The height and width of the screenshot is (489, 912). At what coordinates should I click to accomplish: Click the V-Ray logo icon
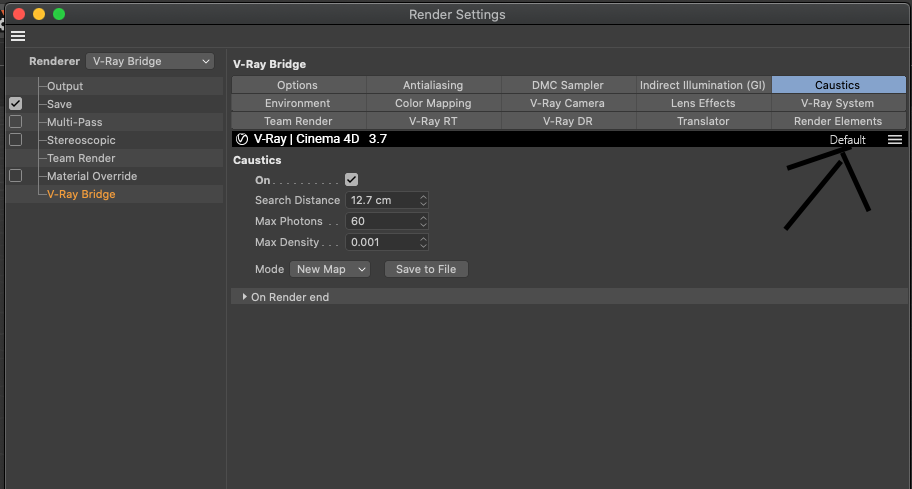242,139
